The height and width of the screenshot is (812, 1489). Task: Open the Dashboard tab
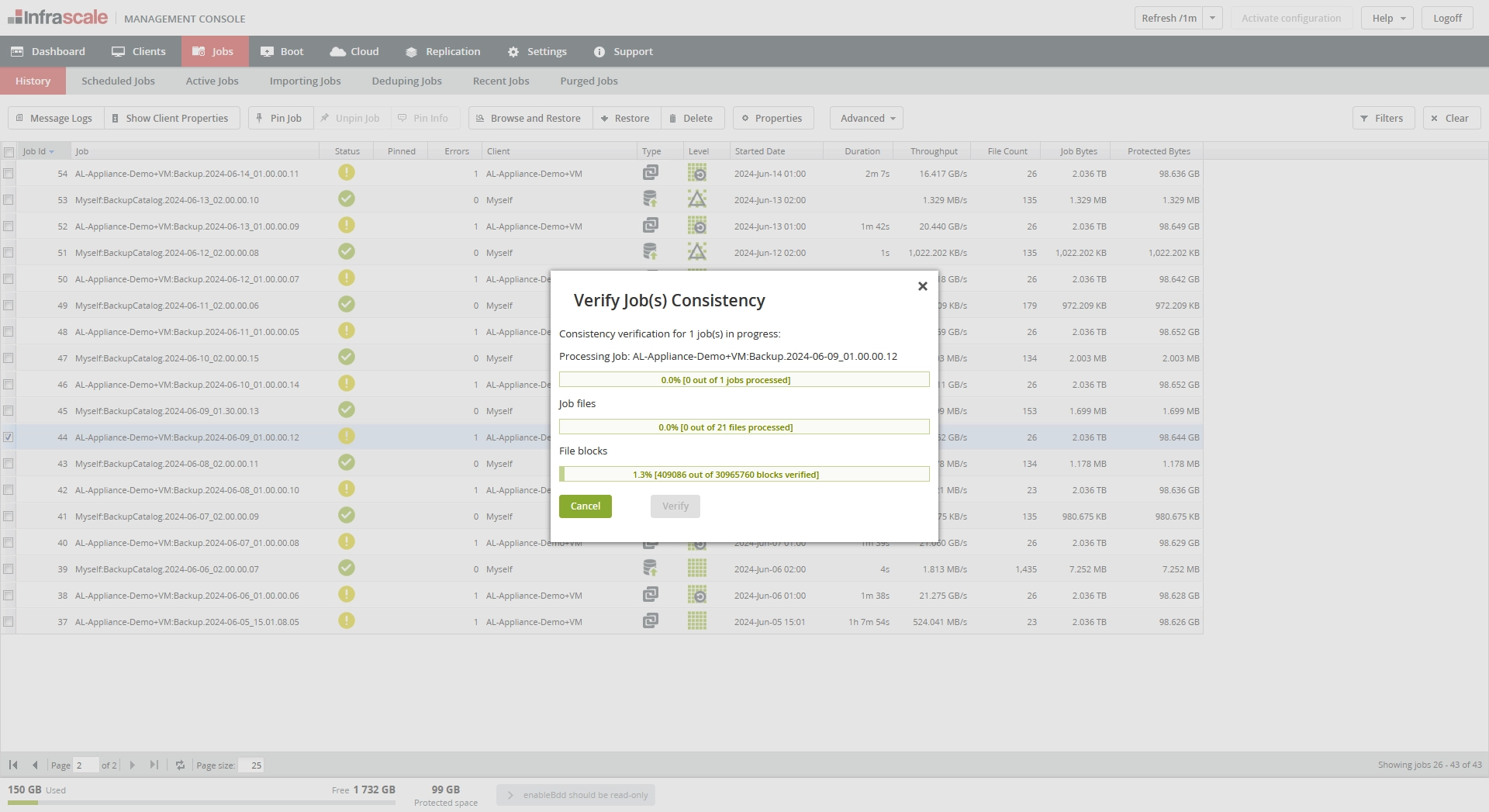click(48, 51)
